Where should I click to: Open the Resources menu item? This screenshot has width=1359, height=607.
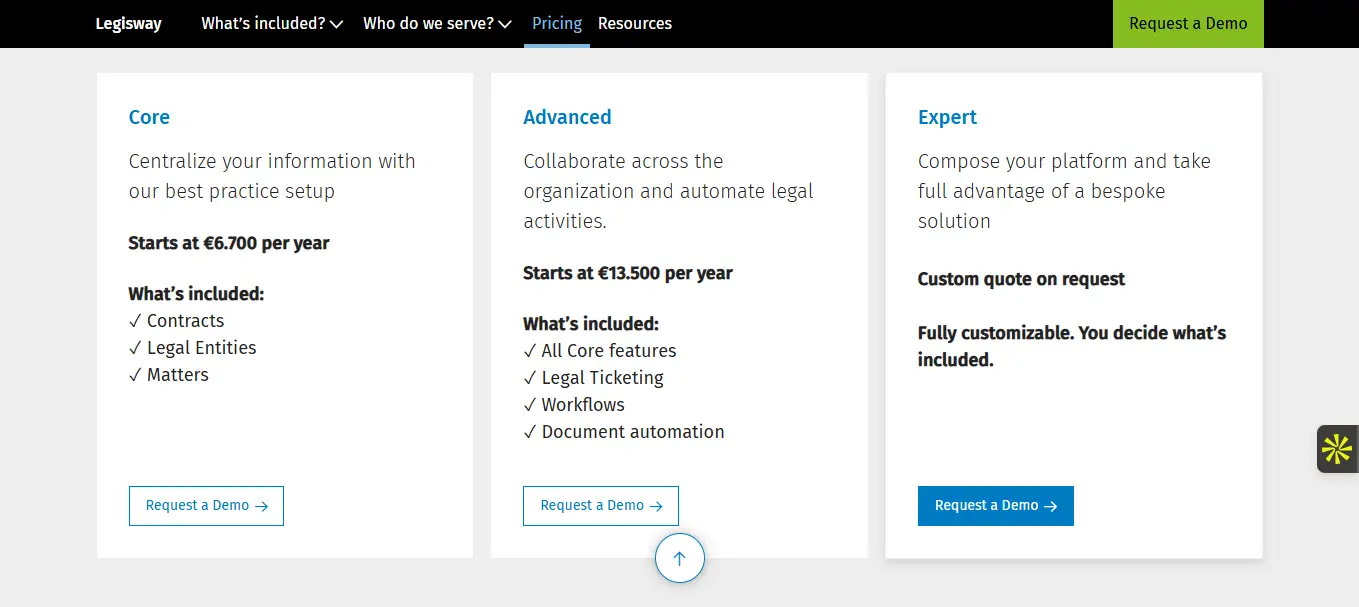point(635,23)
